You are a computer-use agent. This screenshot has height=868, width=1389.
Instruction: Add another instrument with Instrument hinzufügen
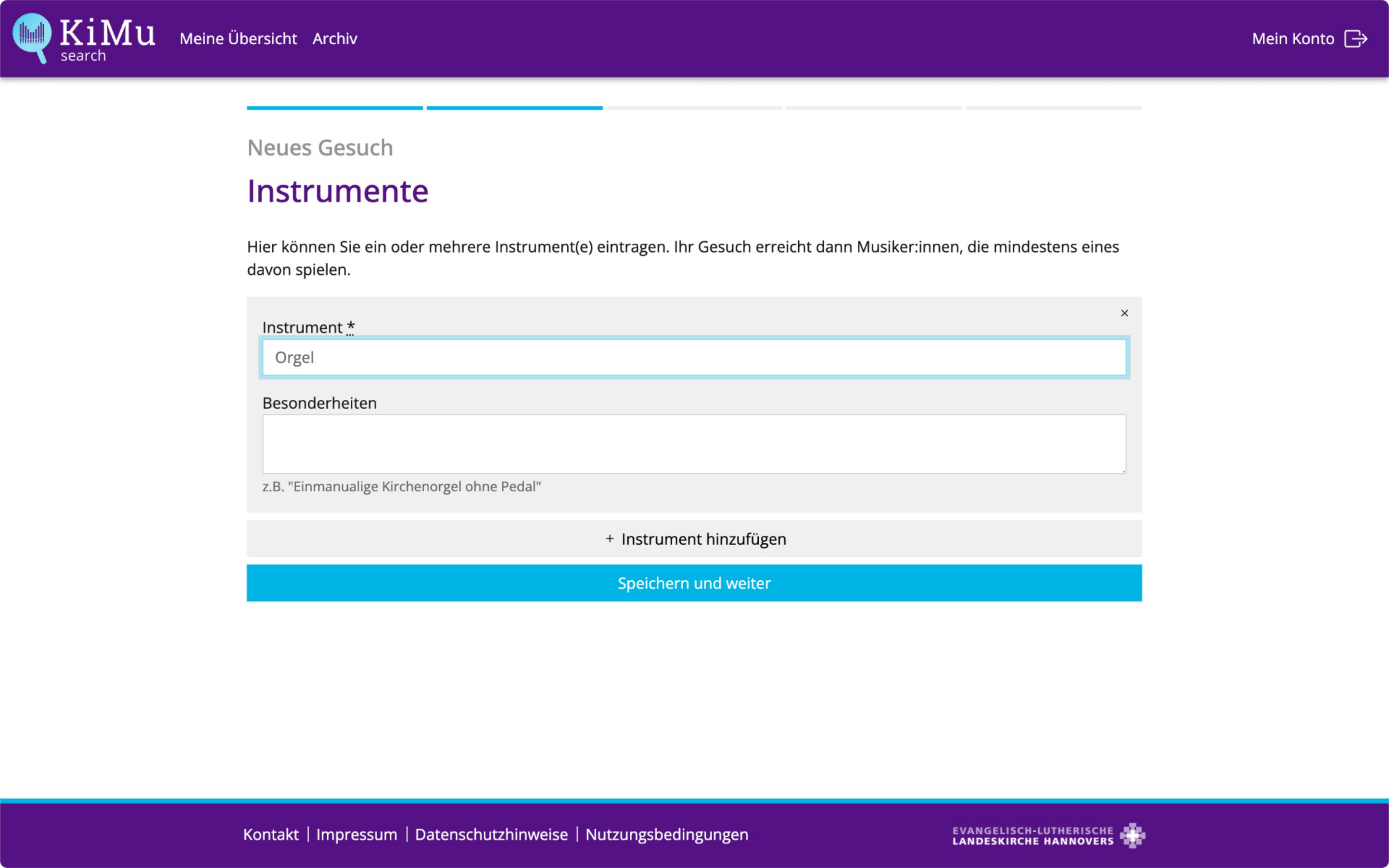pyautogui.click(x=694, y=539)
